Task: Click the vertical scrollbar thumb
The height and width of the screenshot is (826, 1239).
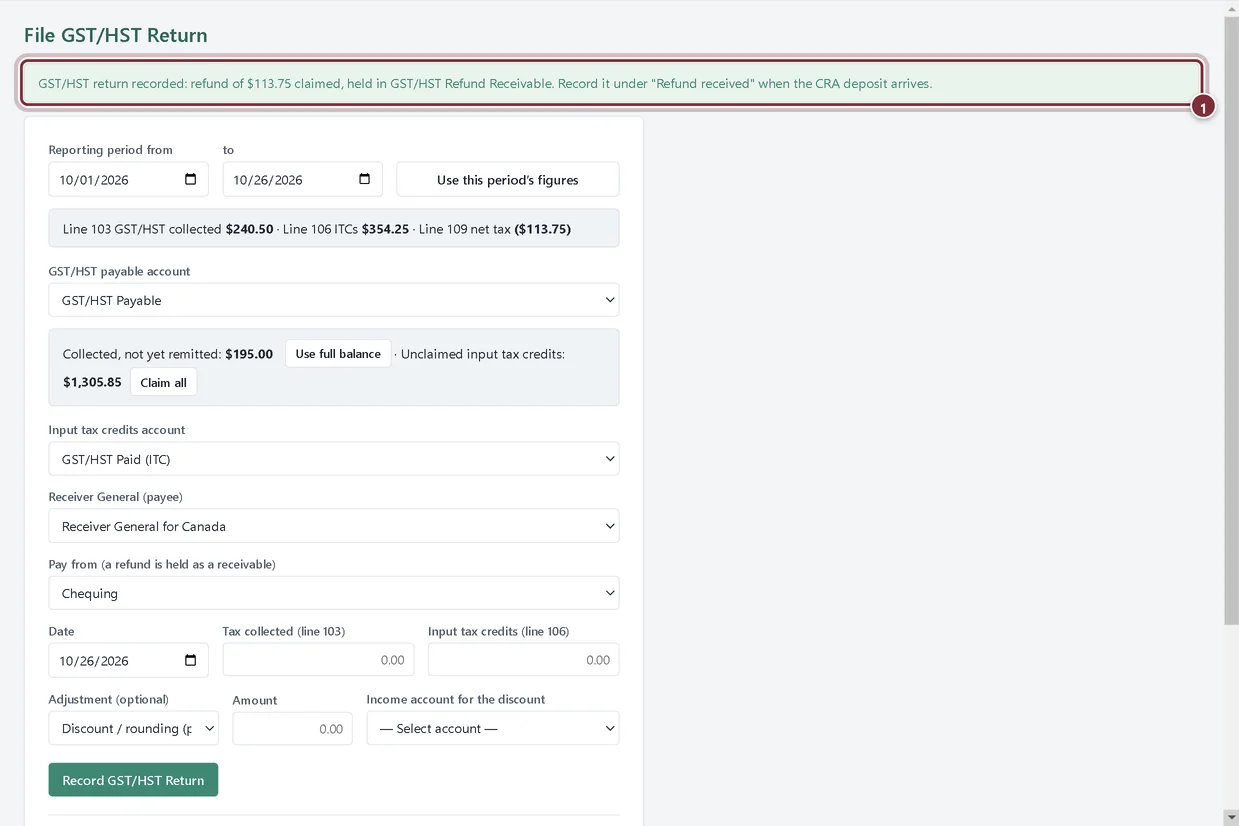Action: pos(1231,320)
